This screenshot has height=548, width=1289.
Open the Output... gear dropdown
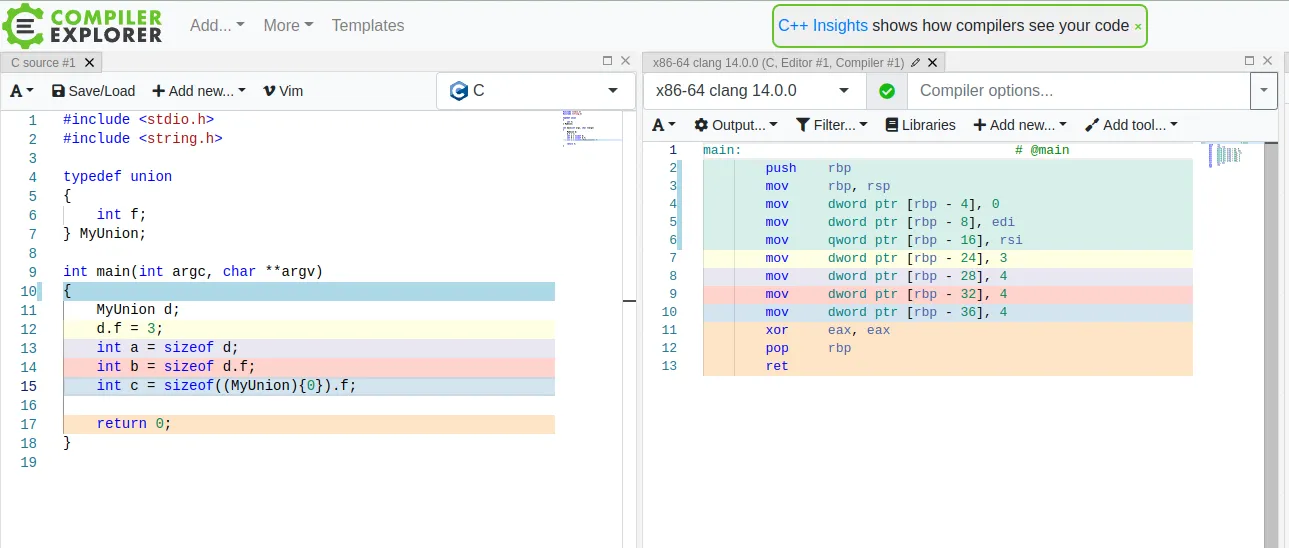click(736, 125)
